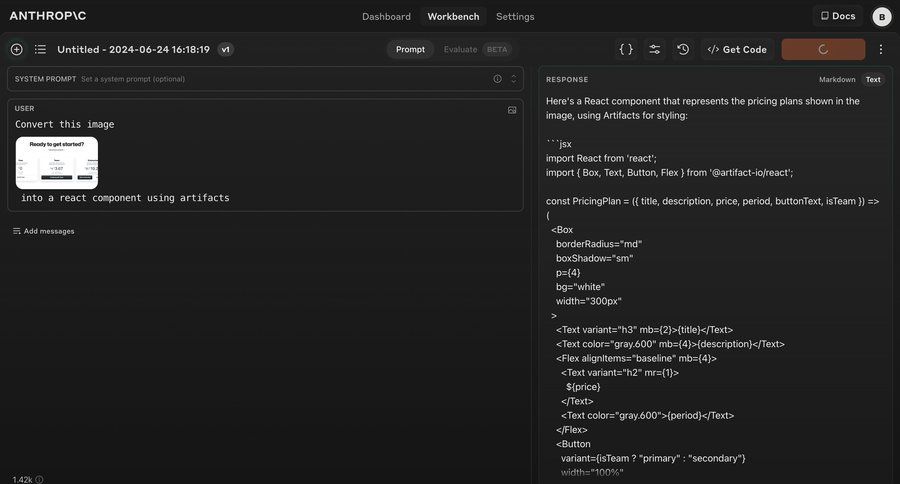Screen dimensions: 900x484
Task: Click the import React from 'react' line
Action: tap(601, 158)
